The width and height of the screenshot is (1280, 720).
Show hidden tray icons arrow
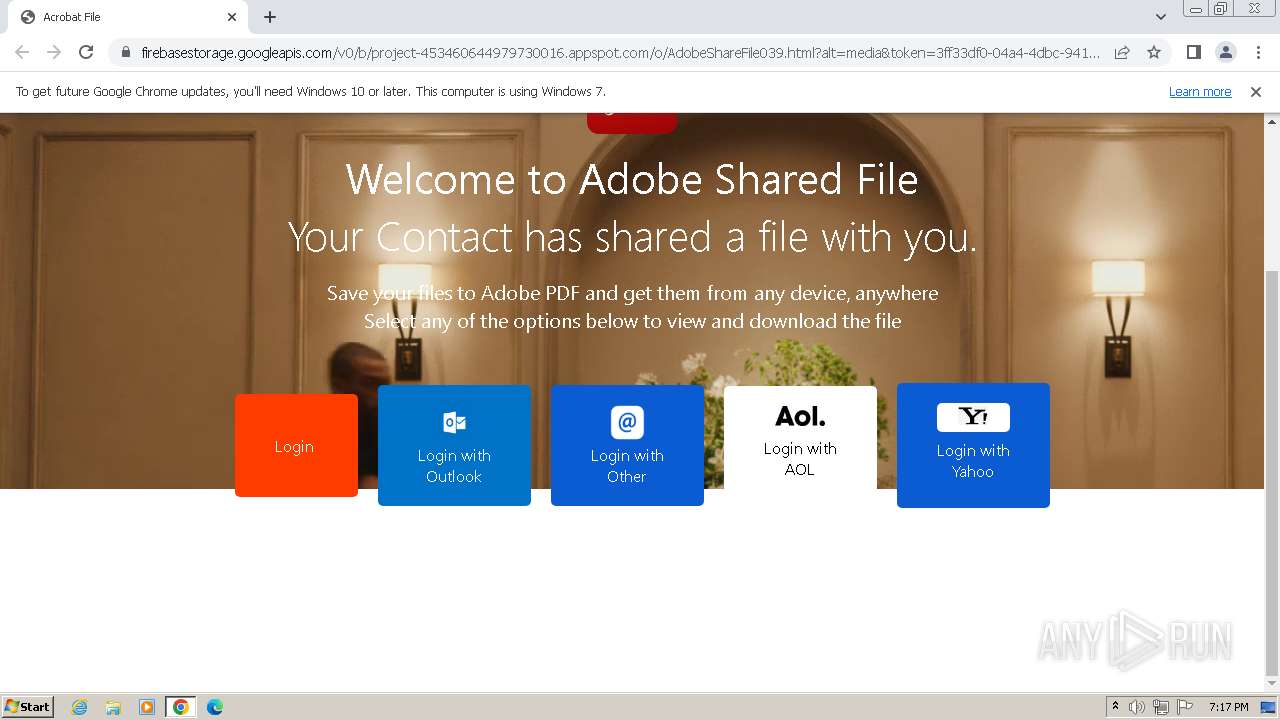1115,707
